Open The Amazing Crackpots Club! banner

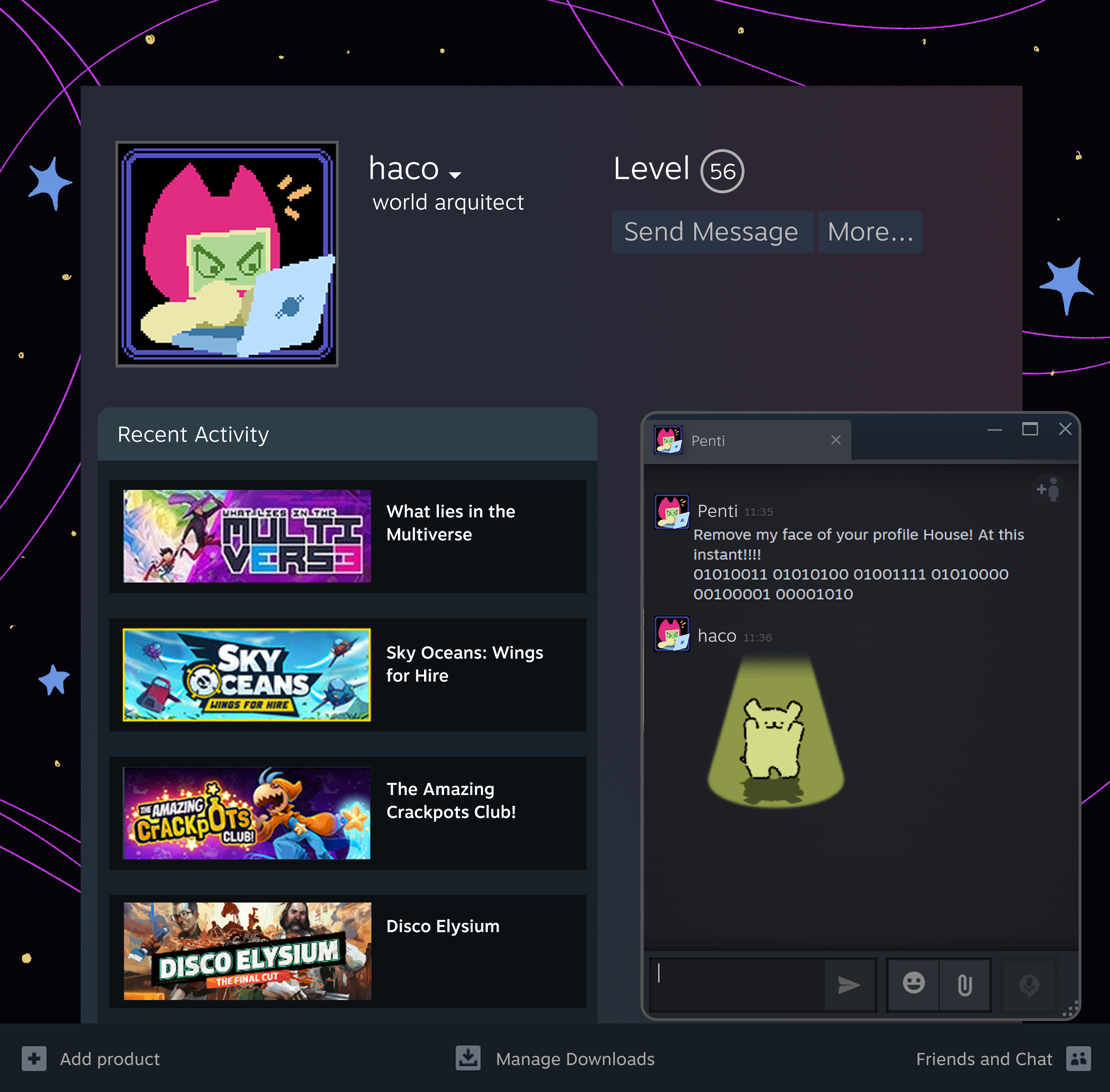point(247,813)
